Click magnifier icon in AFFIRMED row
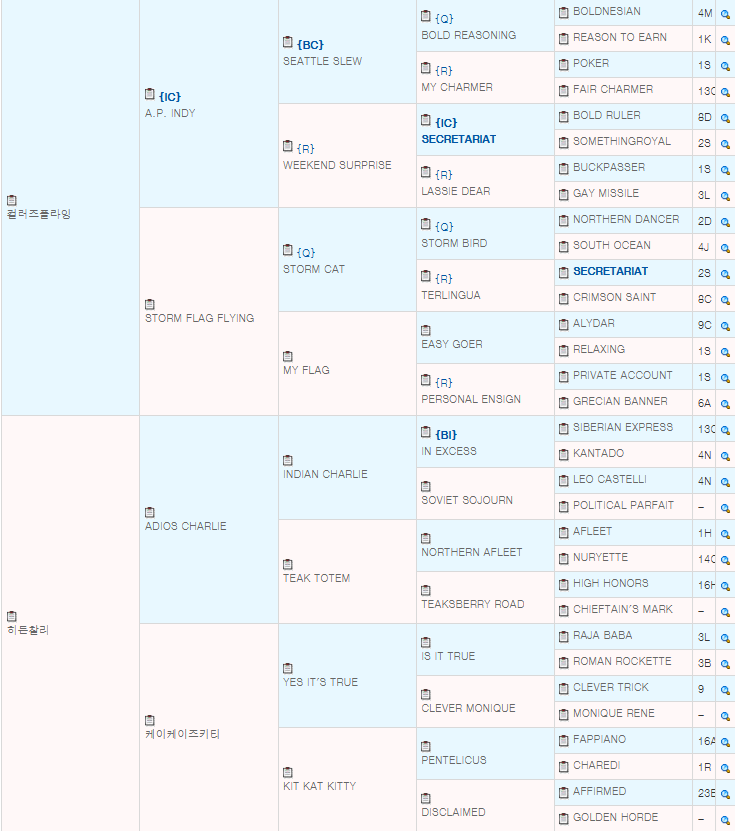The width and height of the screenshot is (735, 831). [x=725, y=794]
